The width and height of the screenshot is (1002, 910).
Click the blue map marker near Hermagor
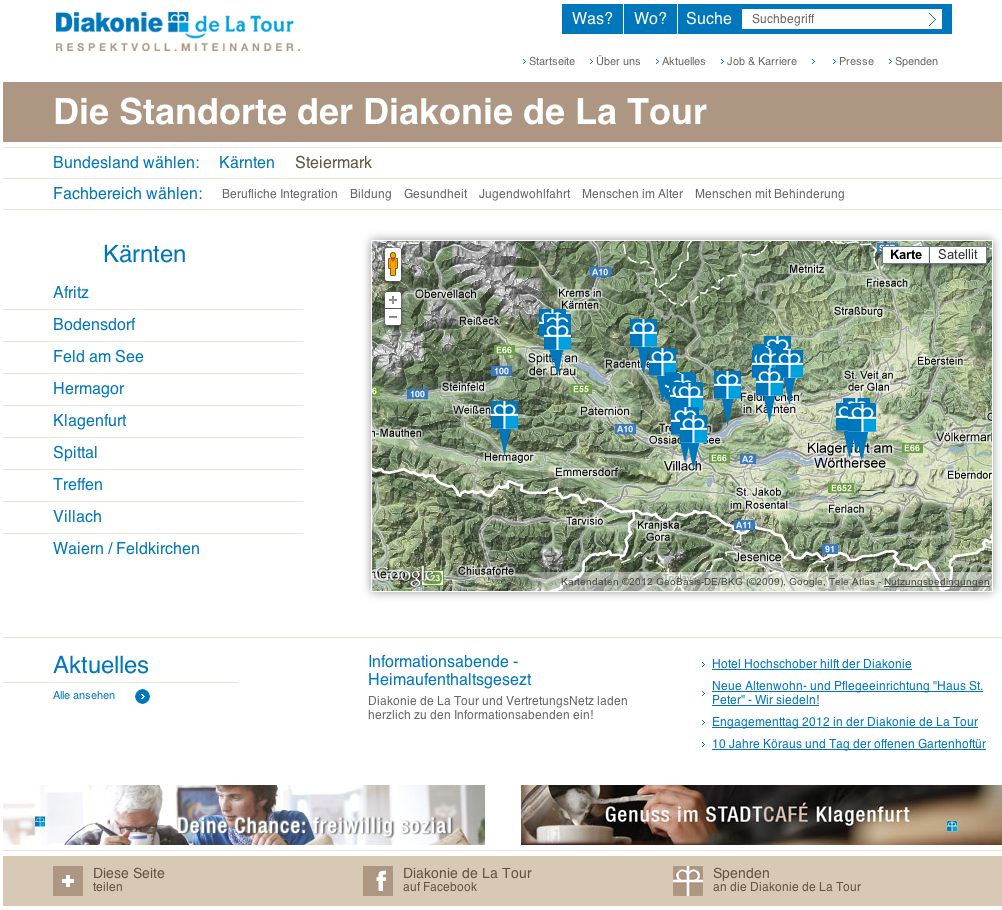pyautogui.click(x=505, y=415)
